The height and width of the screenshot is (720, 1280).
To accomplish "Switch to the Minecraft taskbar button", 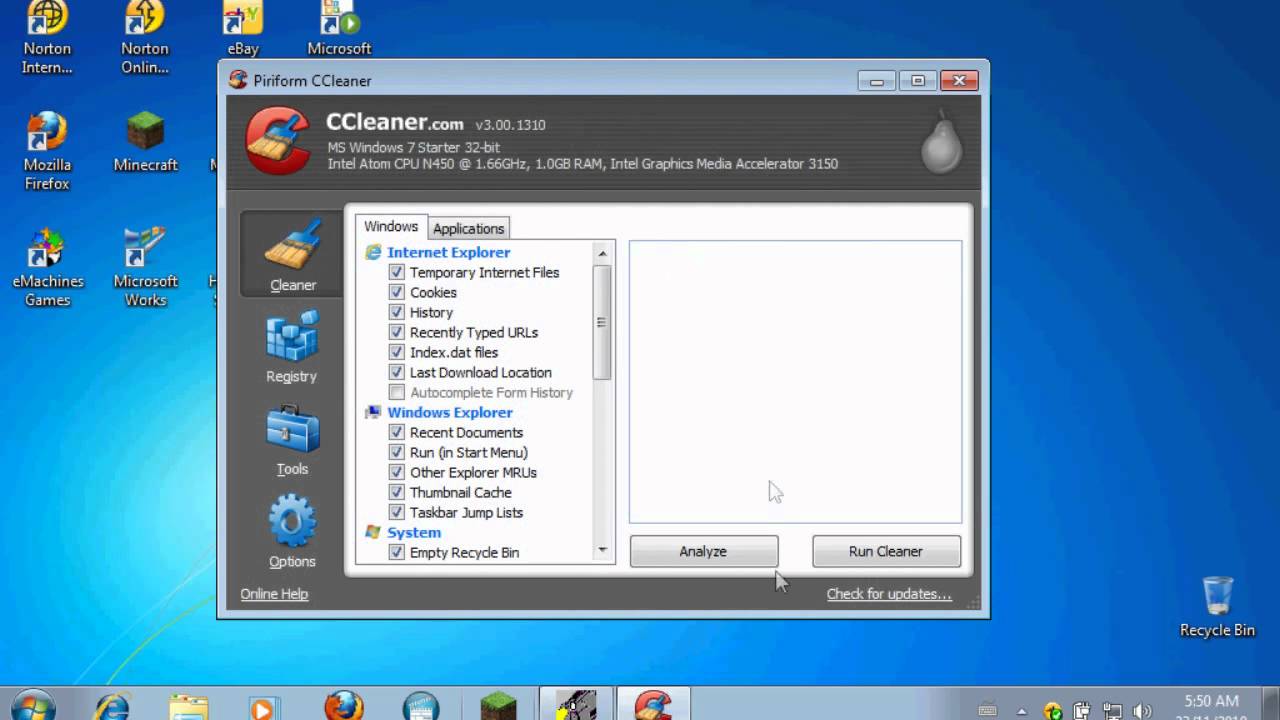I will [x=498, y=706].
